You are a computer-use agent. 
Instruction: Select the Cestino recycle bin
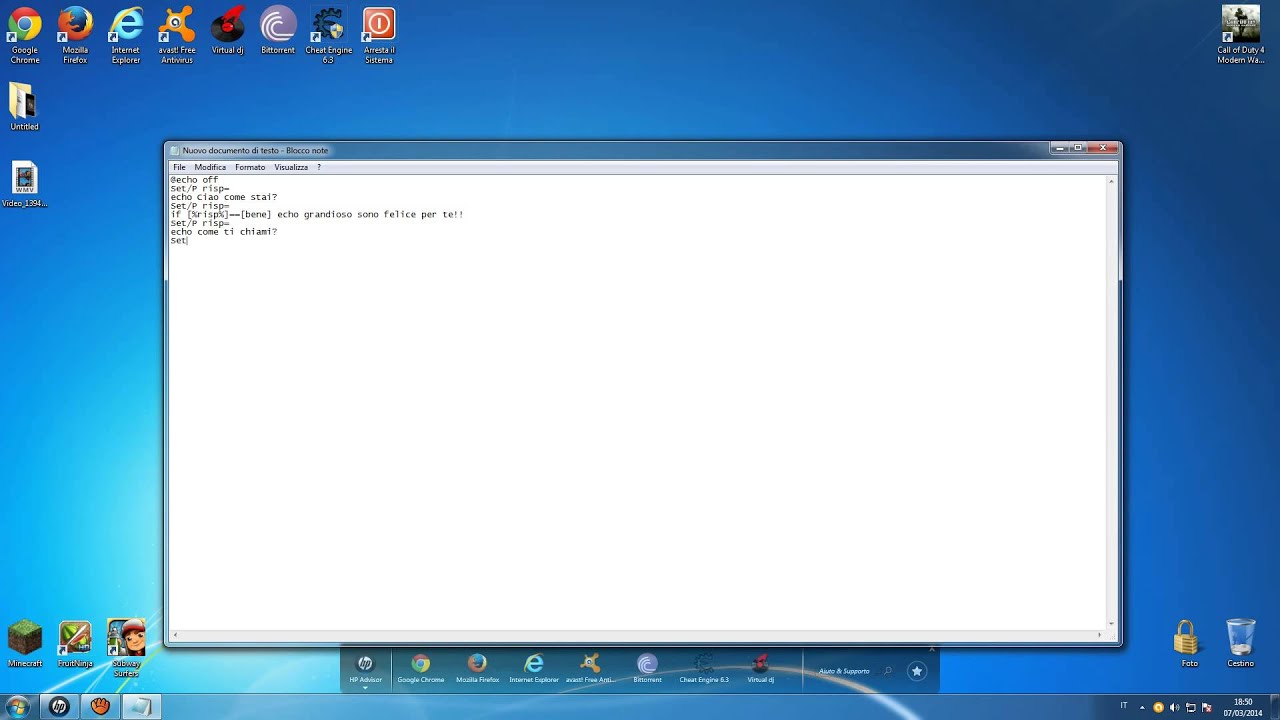[1240, 644]
